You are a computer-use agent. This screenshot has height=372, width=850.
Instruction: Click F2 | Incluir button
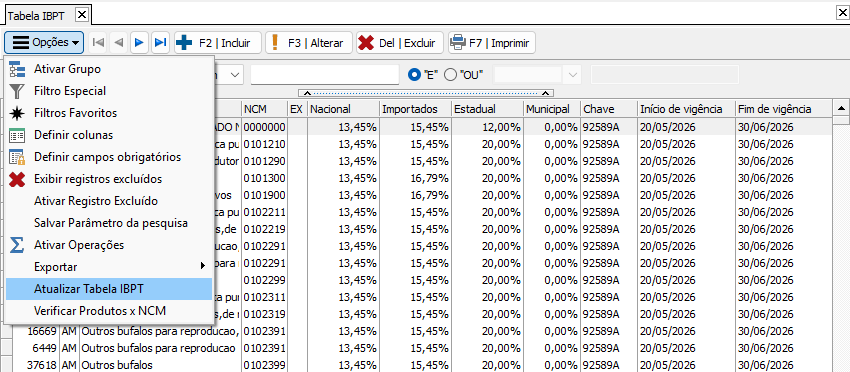pos(217,42)
